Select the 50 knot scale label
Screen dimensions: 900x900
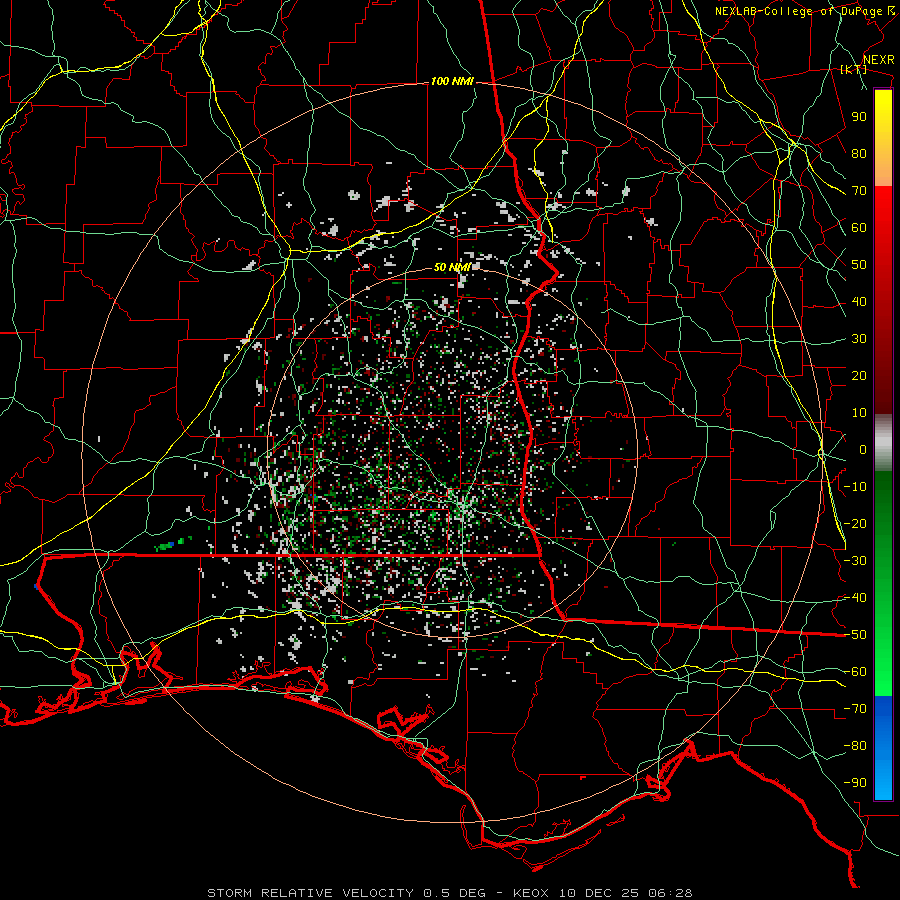click(859, 265)
